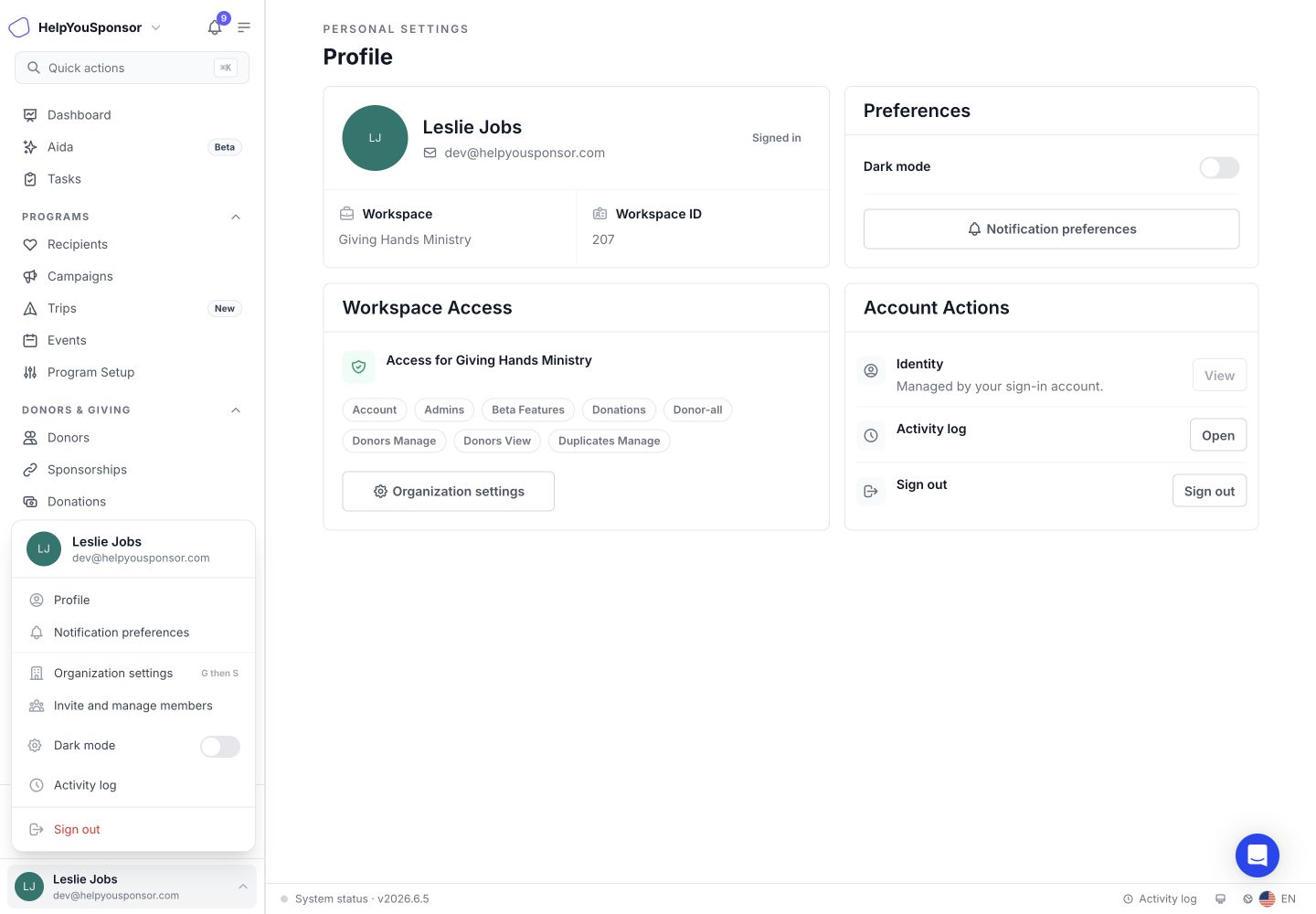Click the Trips tent icon
The height and width of the screenshot is (914, 1316).
[30, 309]
